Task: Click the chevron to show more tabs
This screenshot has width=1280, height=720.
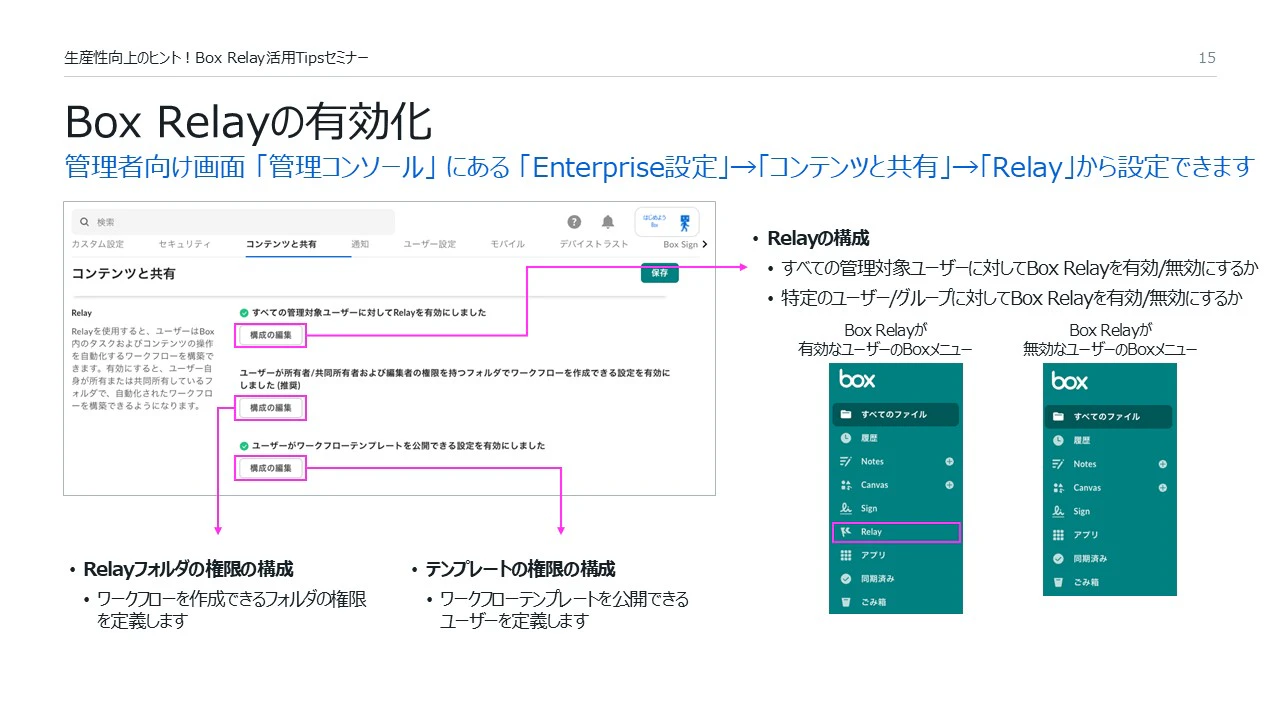Action: (705, 244)
